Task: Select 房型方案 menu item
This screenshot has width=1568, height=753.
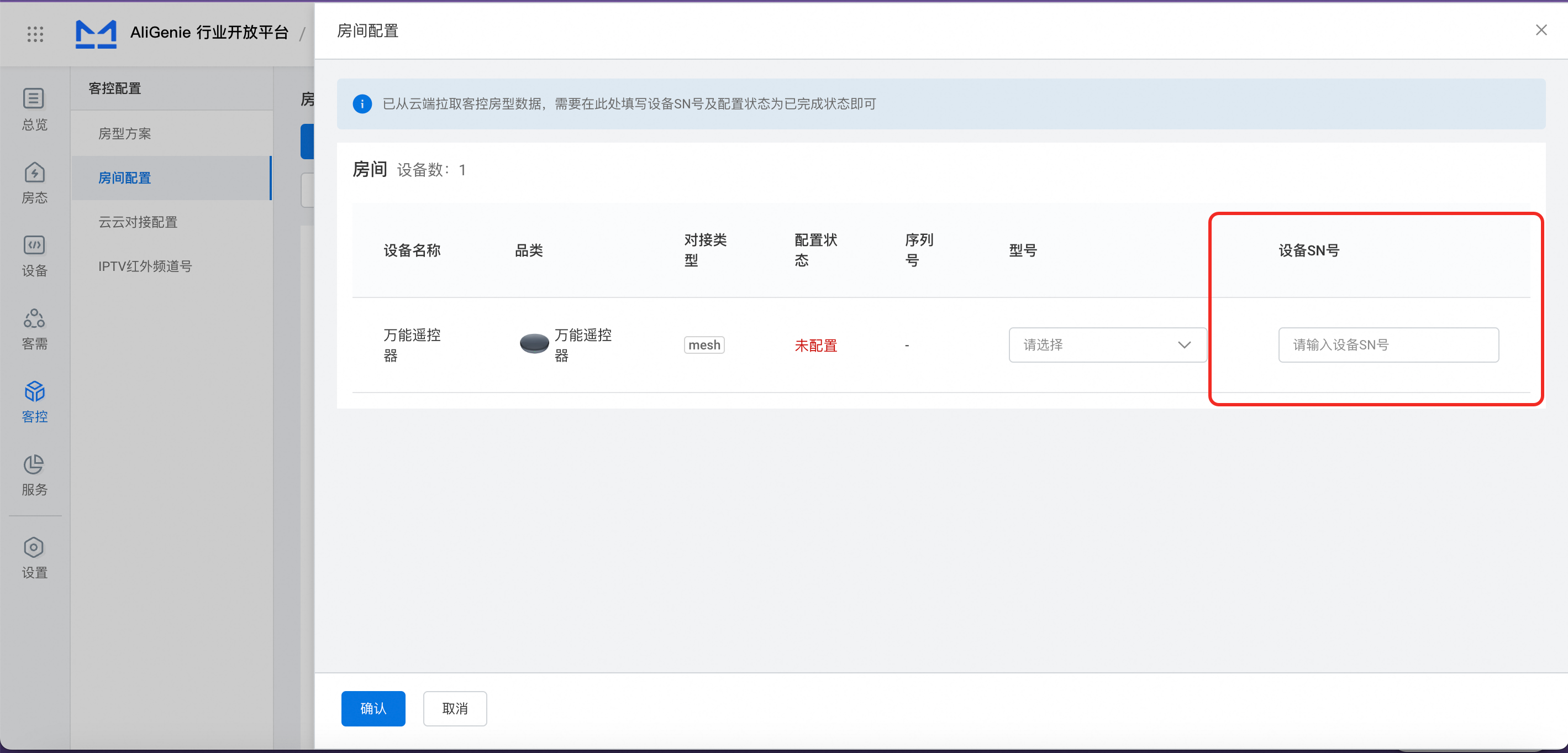Action: click(x=125, y=133)
